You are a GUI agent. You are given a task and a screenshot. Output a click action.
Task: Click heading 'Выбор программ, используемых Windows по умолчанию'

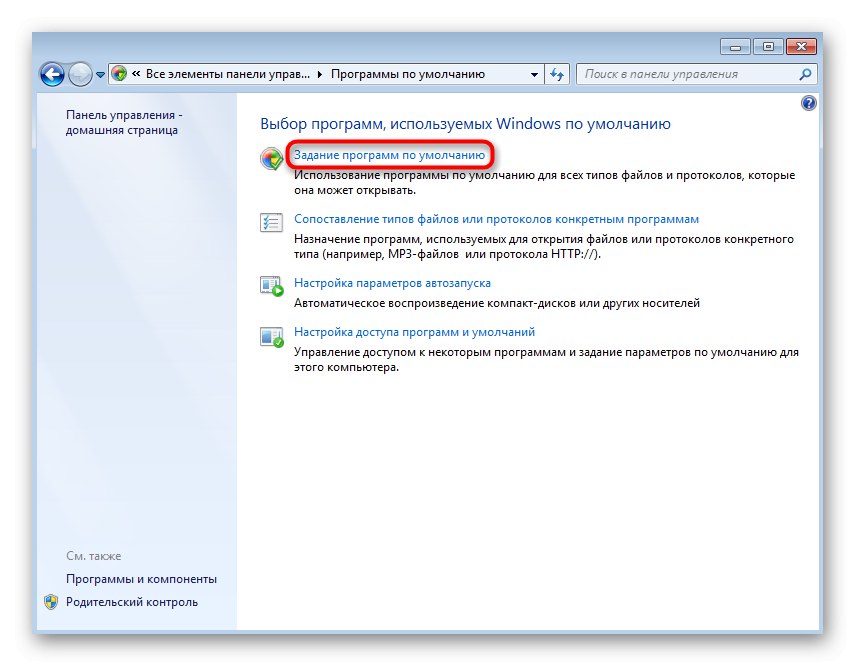tap(465, 124)
